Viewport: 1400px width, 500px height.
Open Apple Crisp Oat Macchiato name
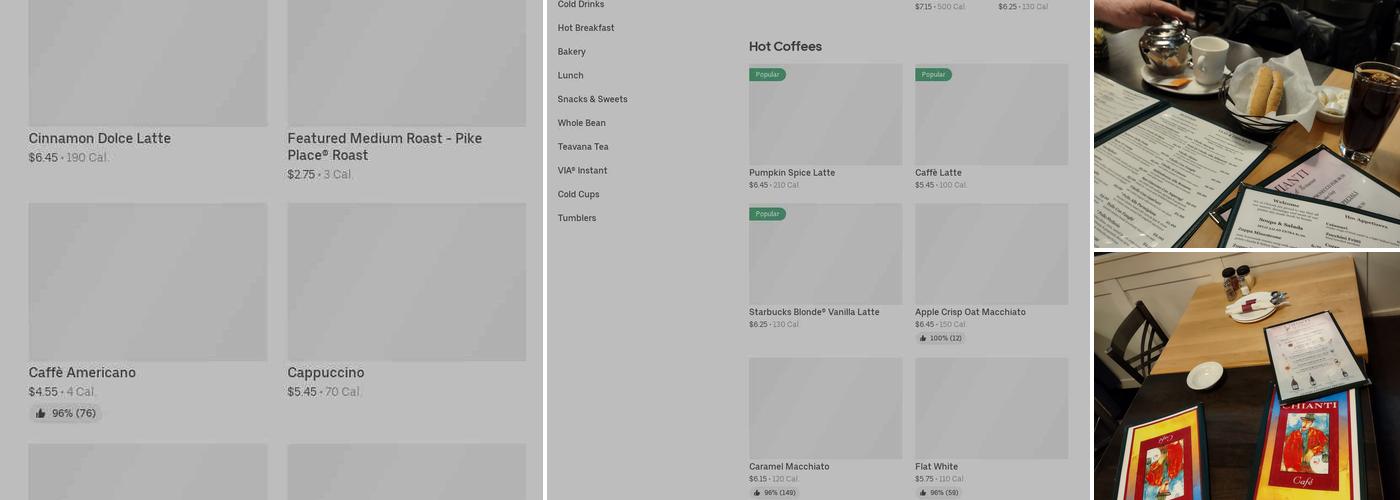coord(970,312)
